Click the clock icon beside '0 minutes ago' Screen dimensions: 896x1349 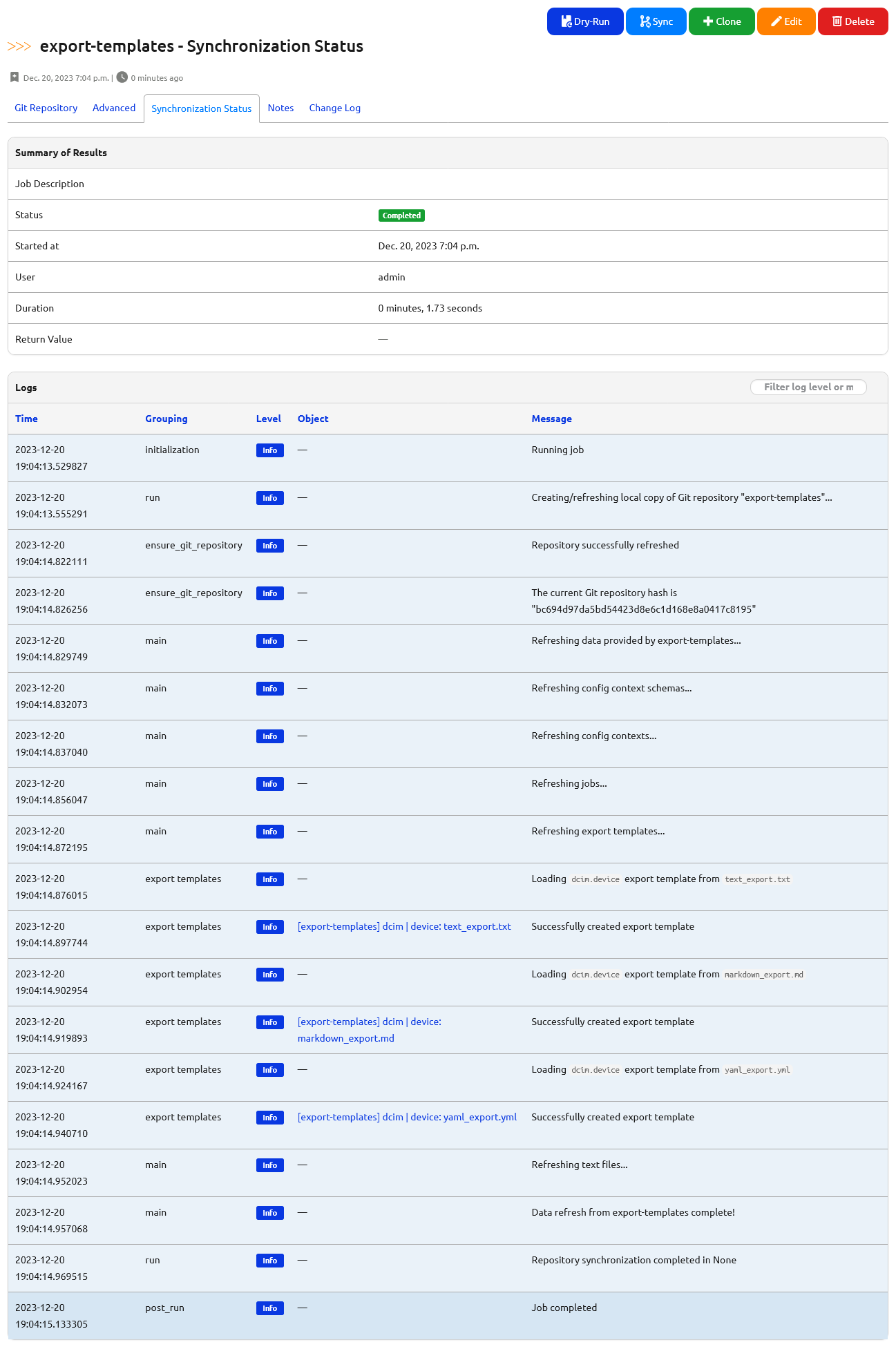point(122,77)
